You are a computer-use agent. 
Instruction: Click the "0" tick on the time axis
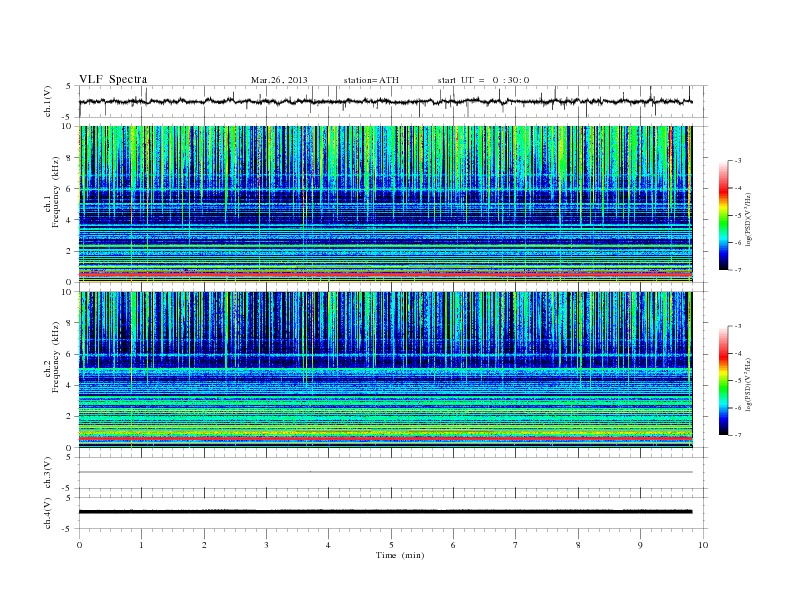pyautogui.click(x=79, y=545)
